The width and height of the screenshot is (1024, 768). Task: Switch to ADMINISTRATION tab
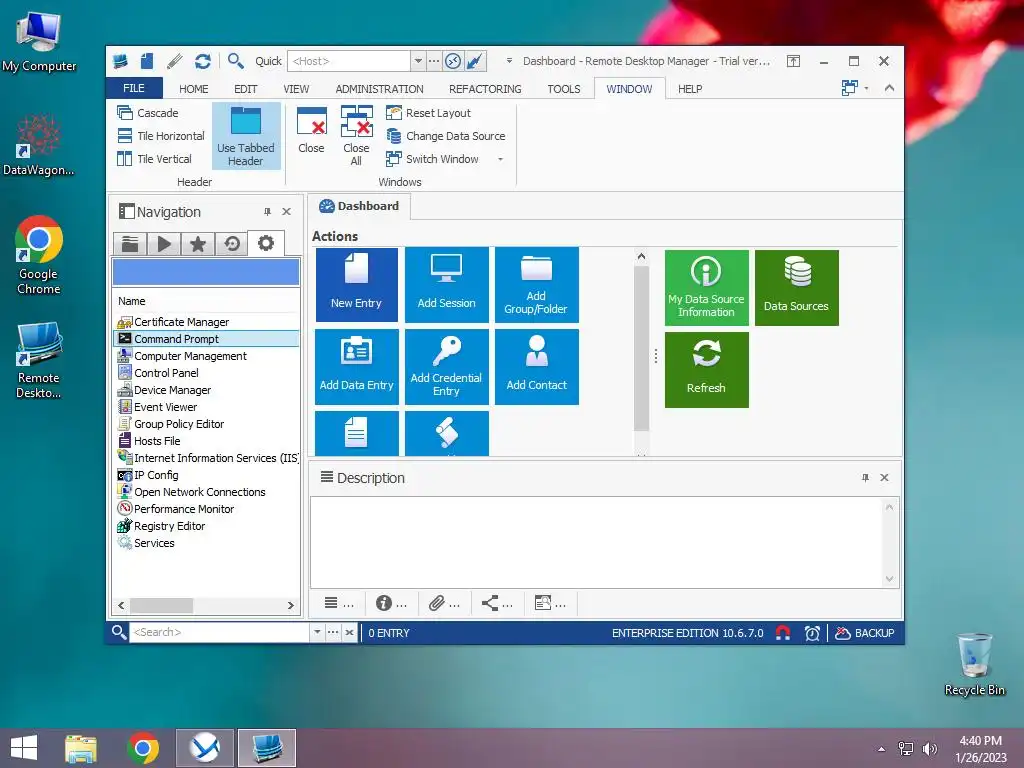pyautogui.click(x=379, y=89)
